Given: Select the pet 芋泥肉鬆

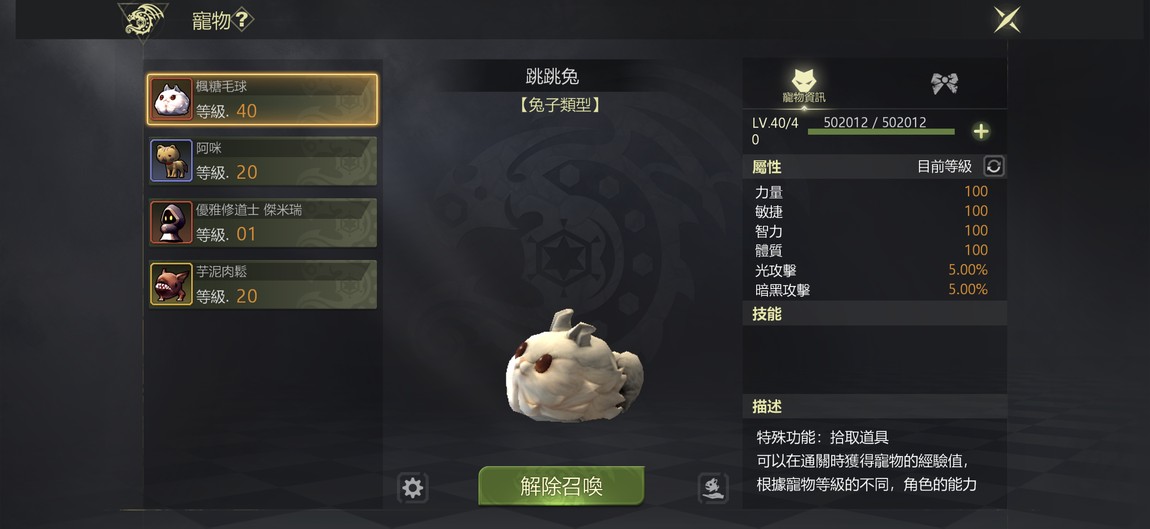Looking at the screenshot, I should pyautogui.click(x=263, y=284).
